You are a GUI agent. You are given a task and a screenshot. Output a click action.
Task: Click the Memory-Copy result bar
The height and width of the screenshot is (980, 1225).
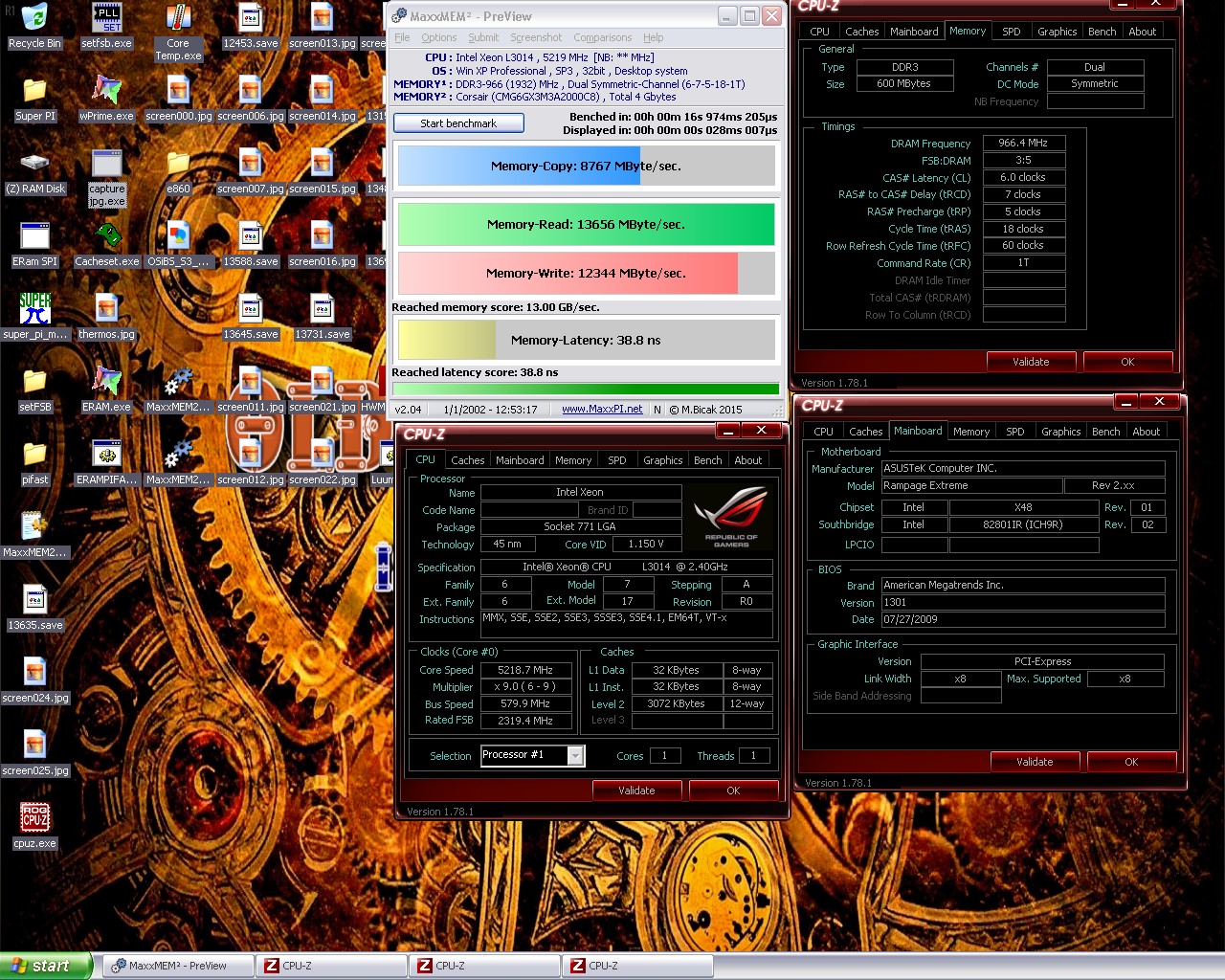[x=586, y=166]
